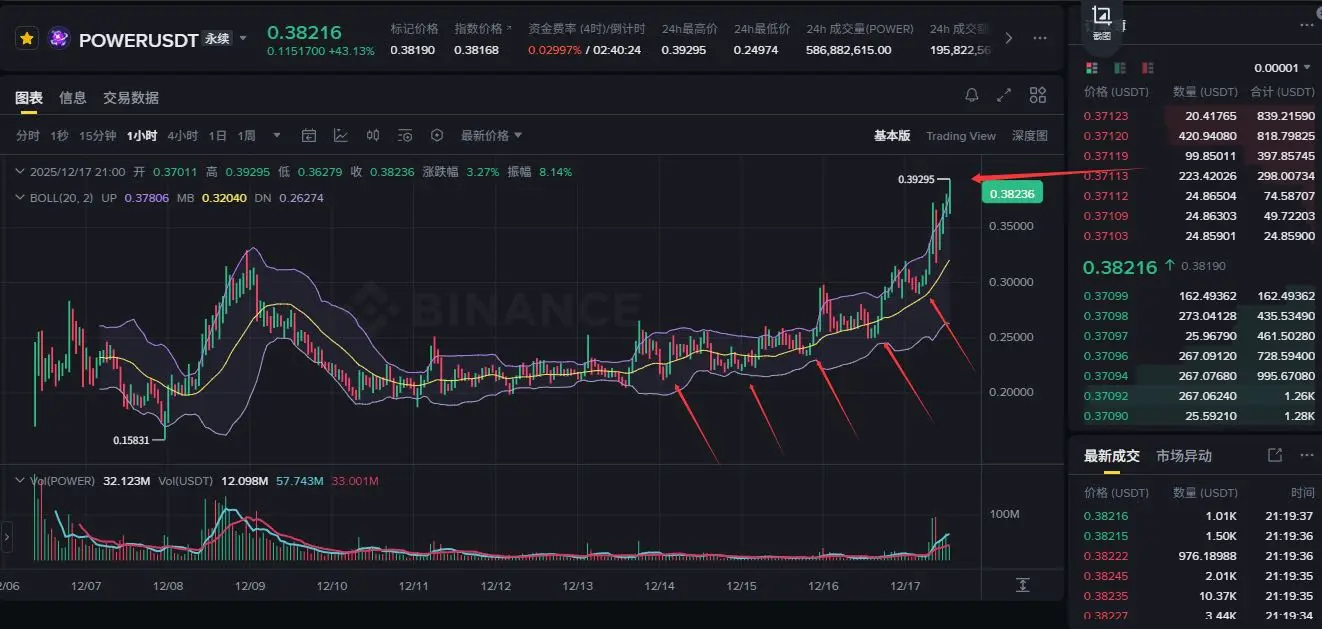Click bid price 0.37099
This screenshot has height=629, width=1322.
pyautogui.click(x=1106, y=296)
